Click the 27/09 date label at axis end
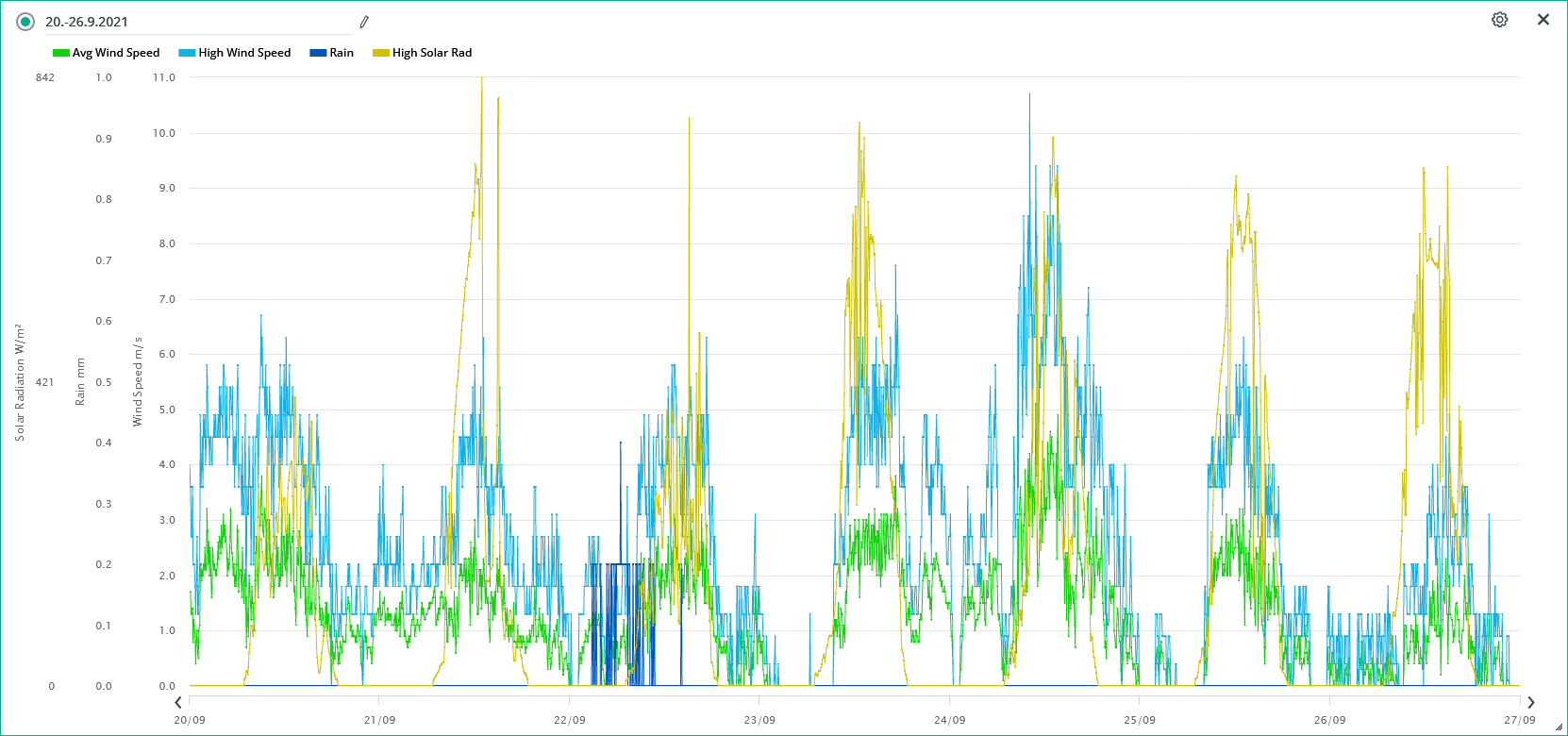 coord(1519,720)
